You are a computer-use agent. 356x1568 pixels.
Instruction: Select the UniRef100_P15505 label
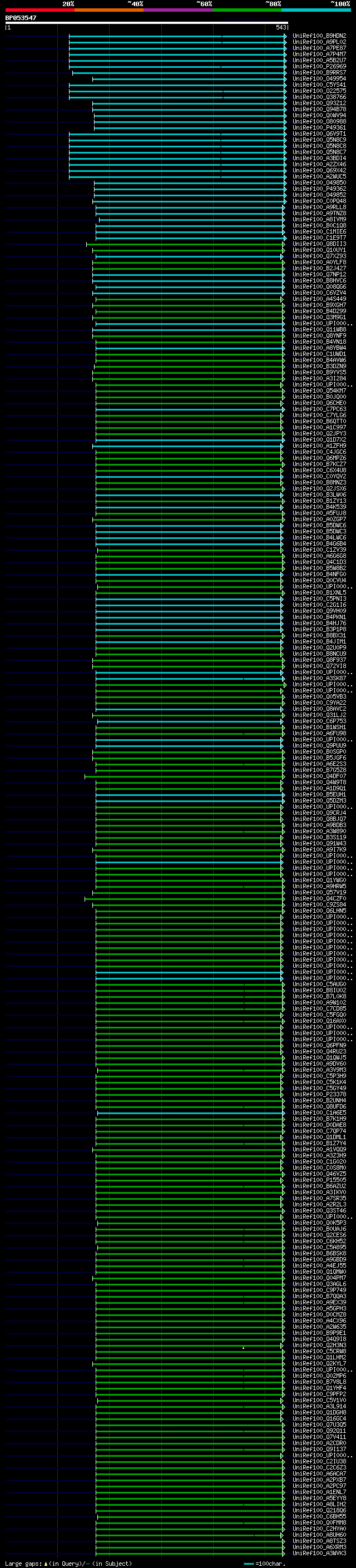point(319,1180)
